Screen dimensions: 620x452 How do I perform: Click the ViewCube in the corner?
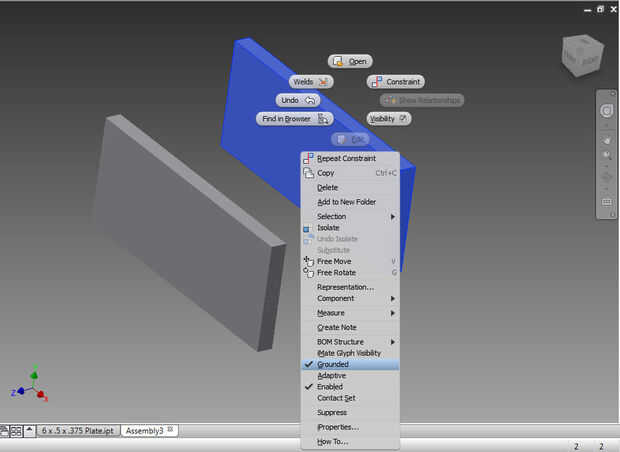tap(582, 55)
